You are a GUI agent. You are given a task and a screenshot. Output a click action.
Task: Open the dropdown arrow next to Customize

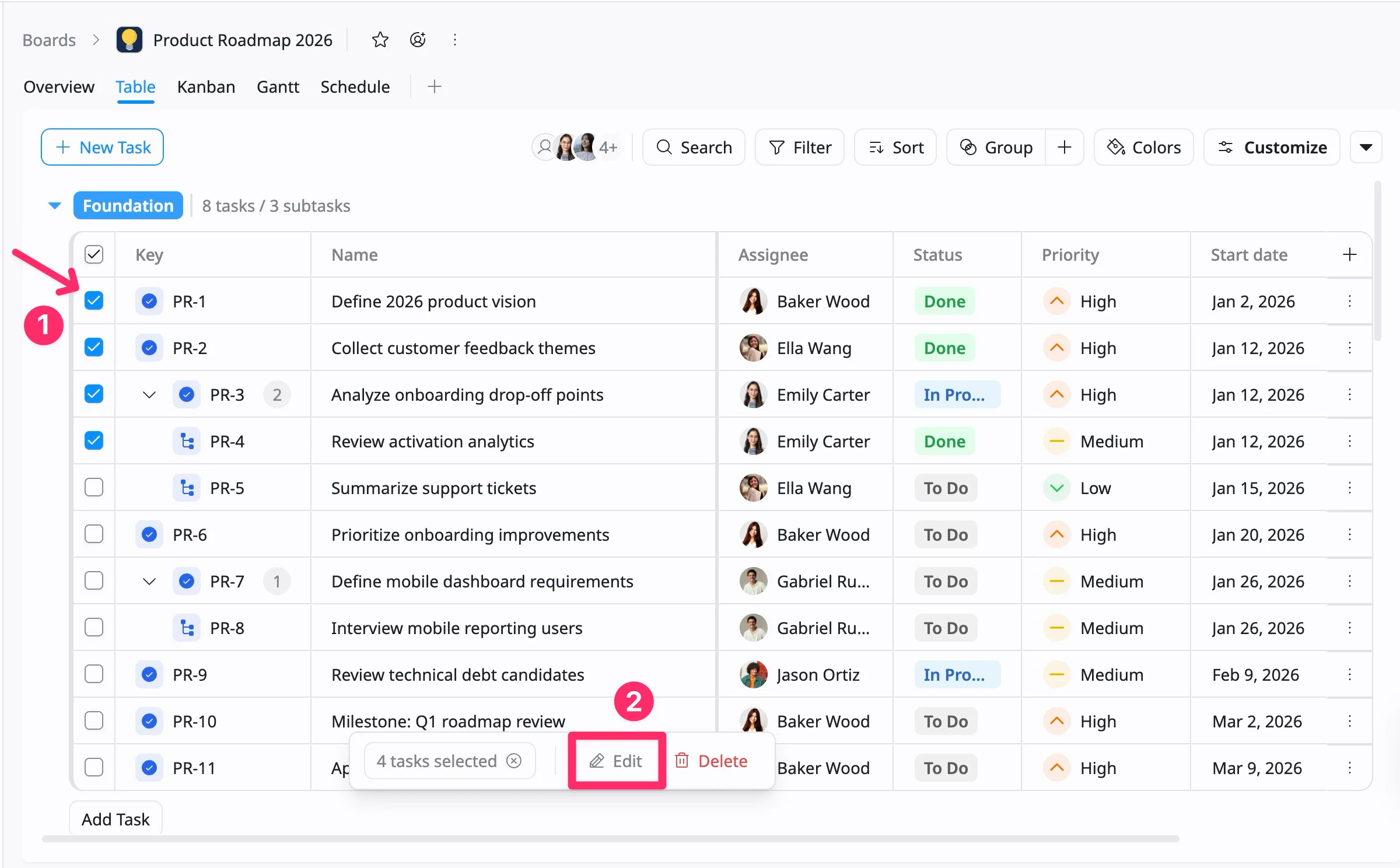click(x=1366, y=147)
